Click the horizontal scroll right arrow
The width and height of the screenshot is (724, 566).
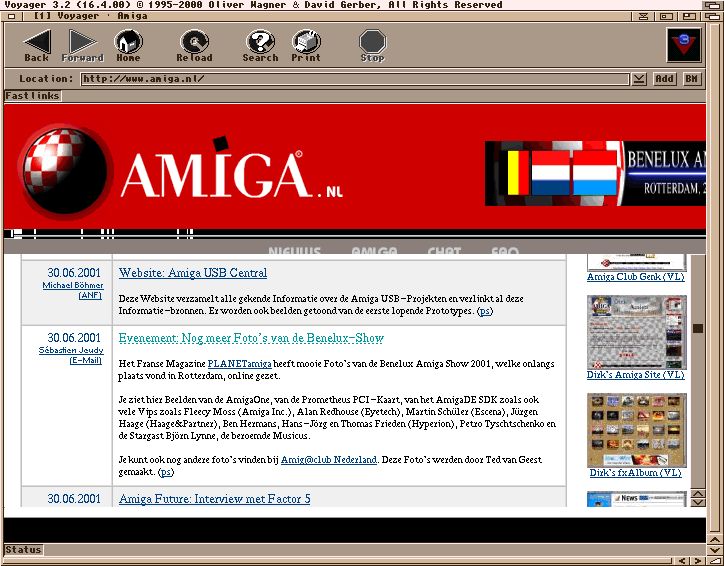coord(698,560)
